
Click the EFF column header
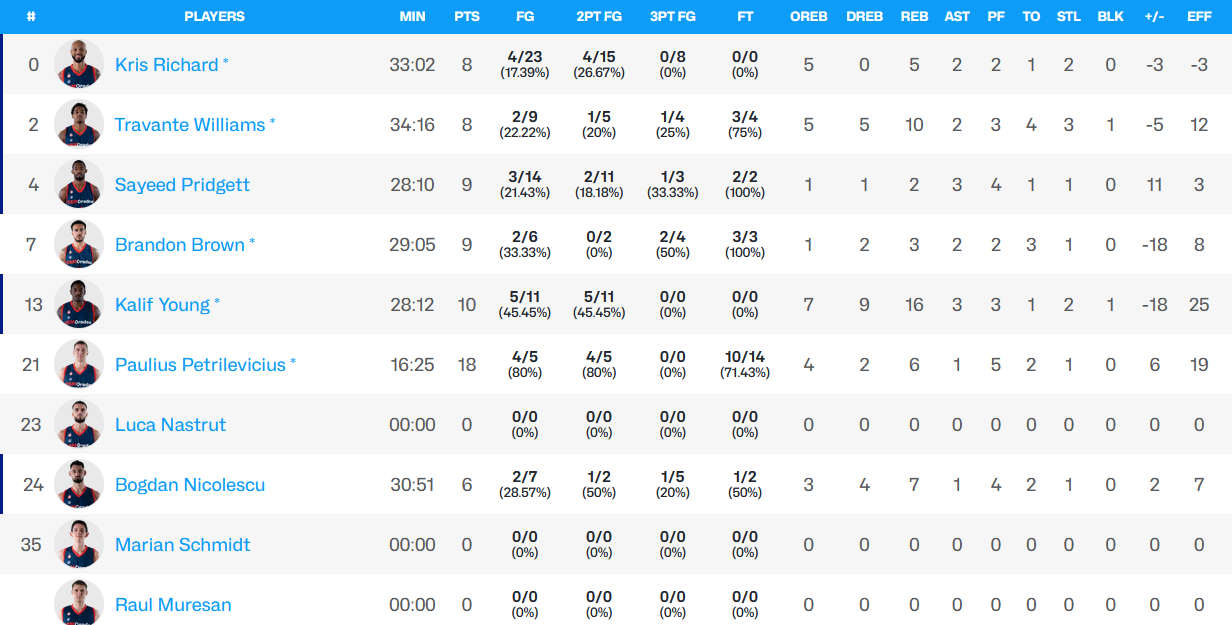pos(1199,16)
